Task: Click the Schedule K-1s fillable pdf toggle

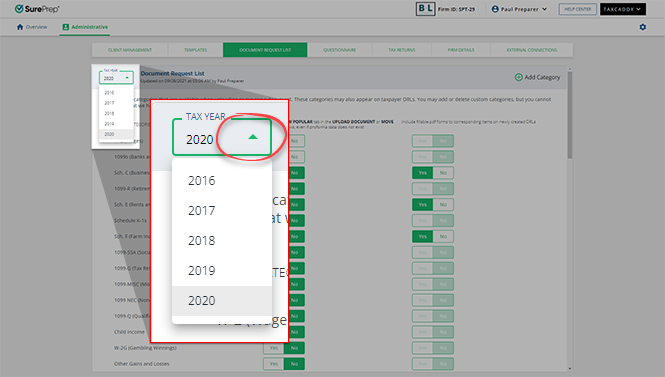Action: [433, 221]
